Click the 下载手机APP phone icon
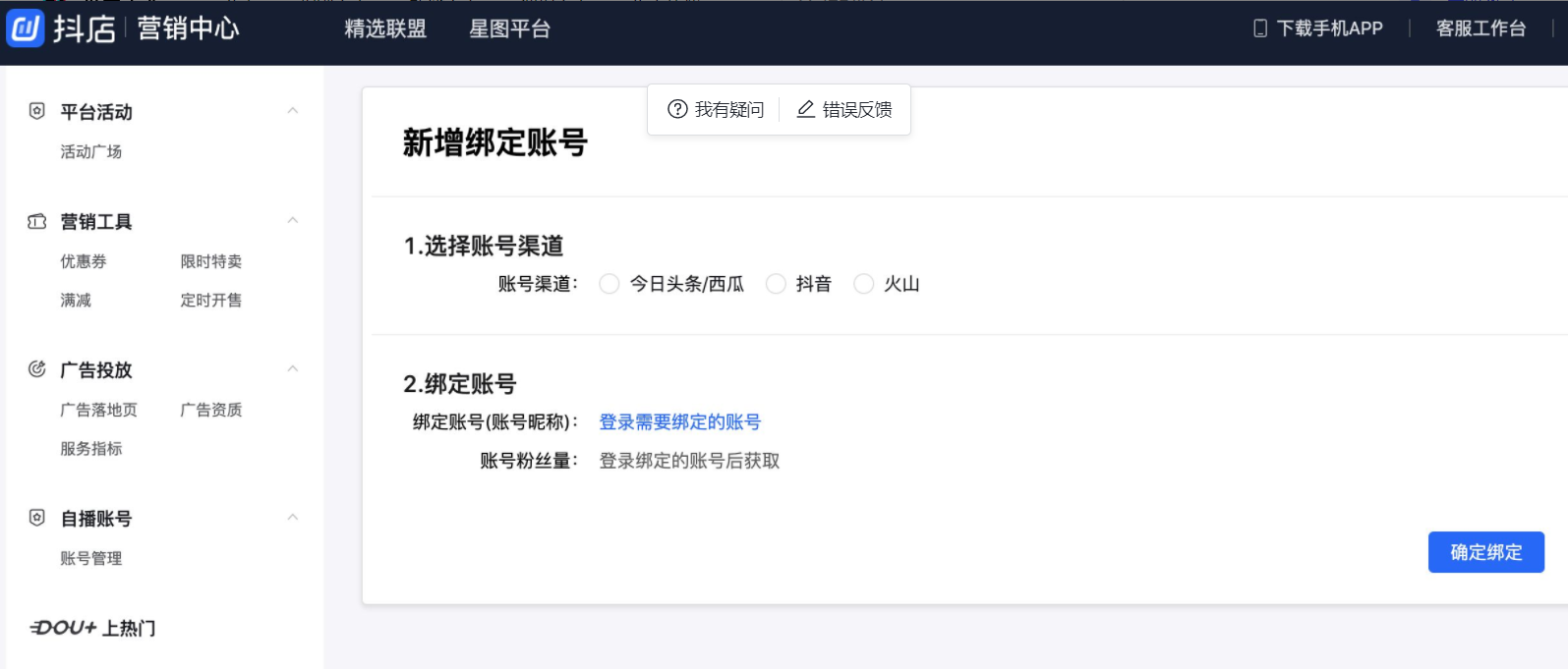Image resolution: width=1568 pixels, height=669 pixels. coord(1260,28)
